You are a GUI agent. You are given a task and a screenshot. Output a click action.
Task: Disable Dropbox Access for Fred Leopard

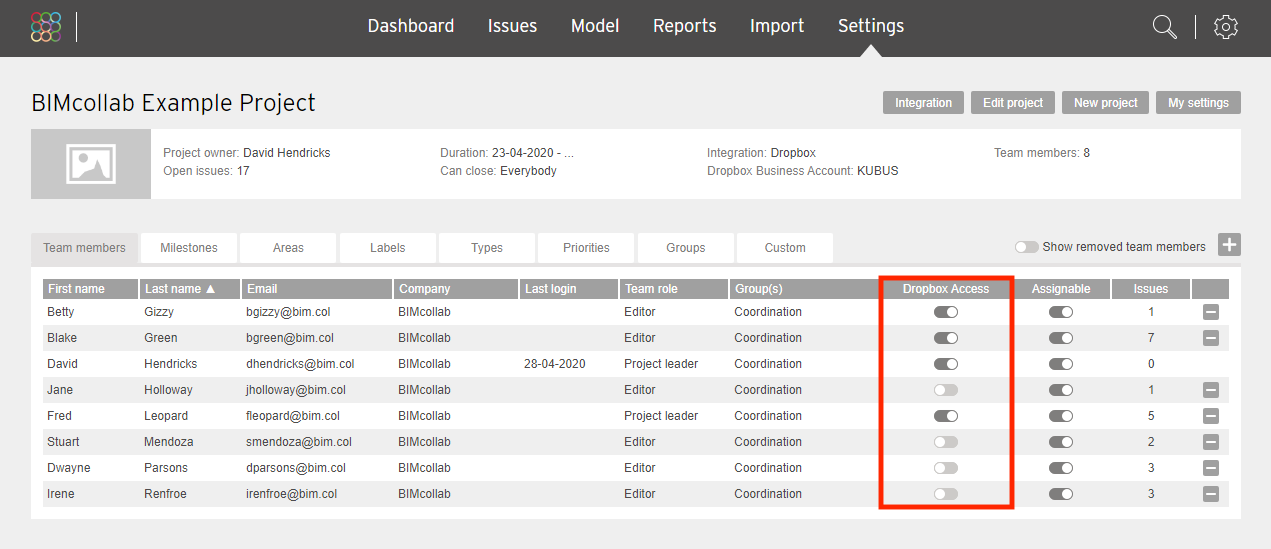[946, 416]
